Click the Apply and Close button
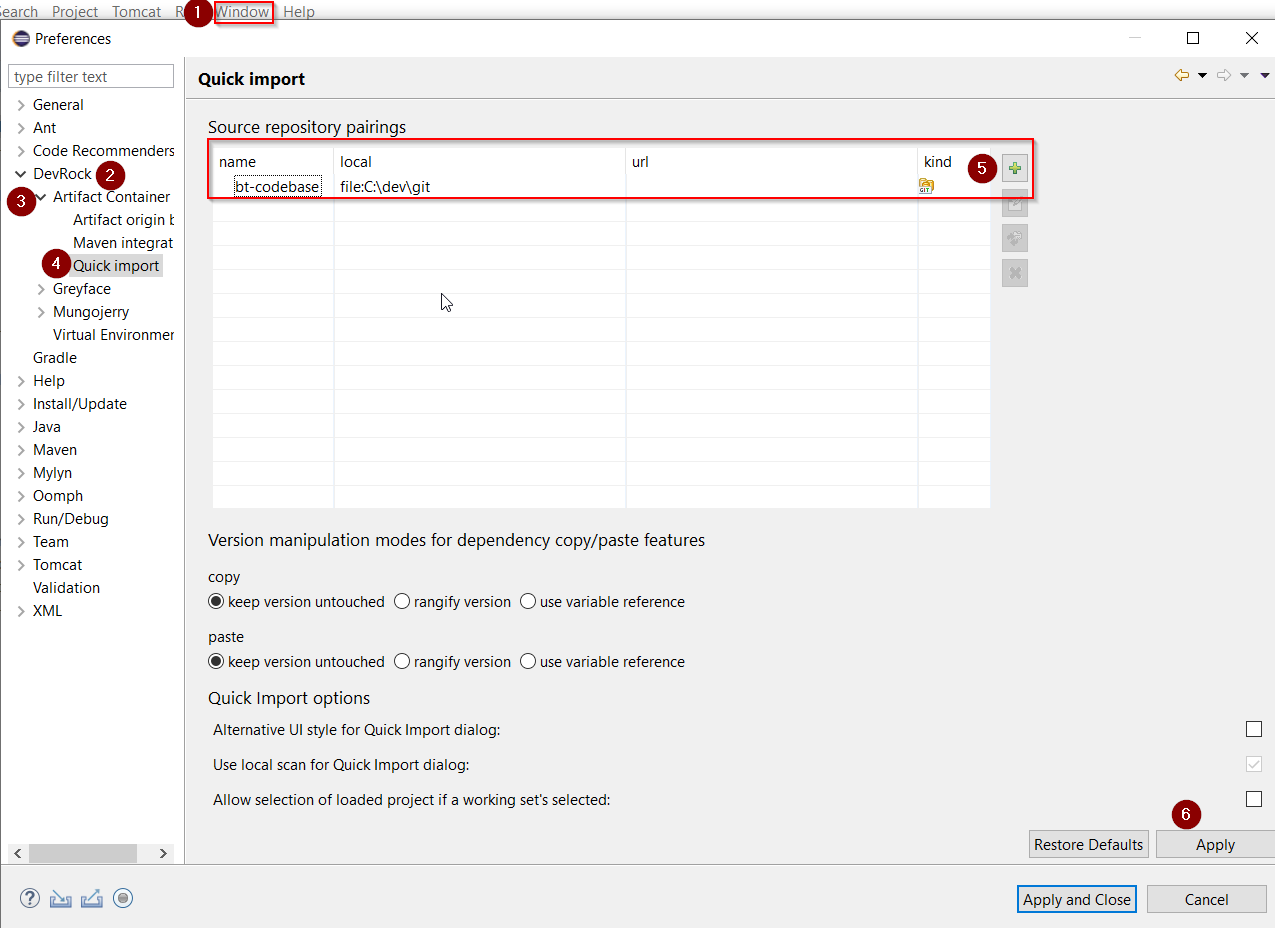 1076,899
